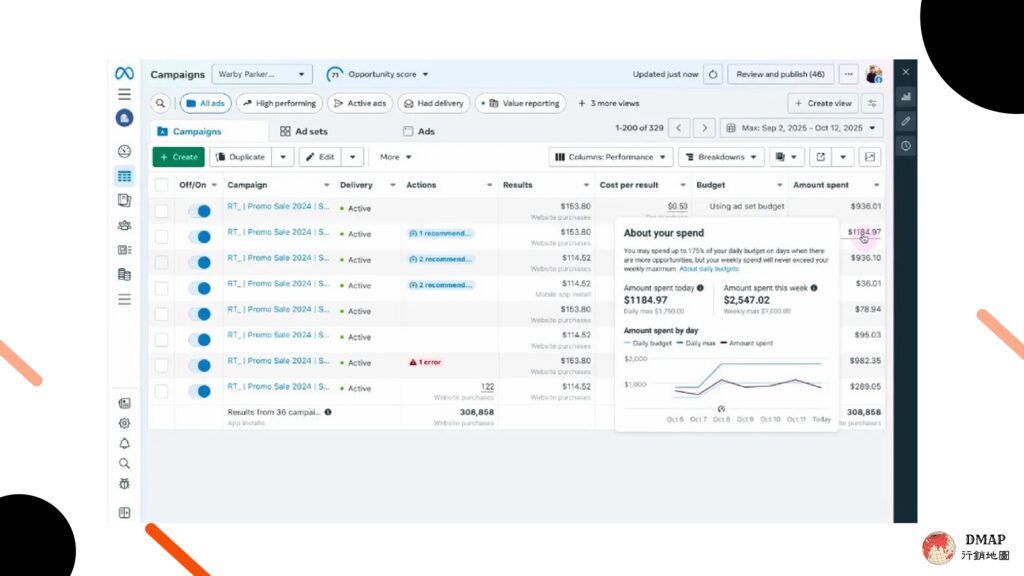Click the pencil edit icon in right panel
Screen dimensions: 1024x576
click(906, 121)
